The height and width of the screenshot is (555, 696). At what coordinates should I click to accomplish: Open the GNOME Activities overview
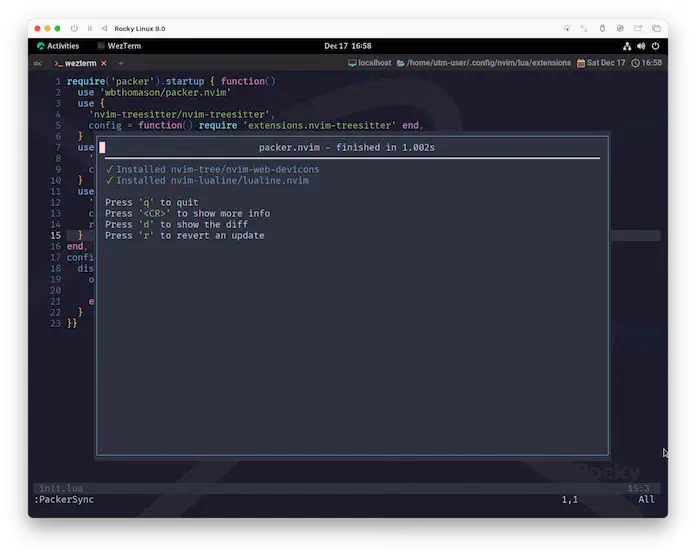coord(58,46)
